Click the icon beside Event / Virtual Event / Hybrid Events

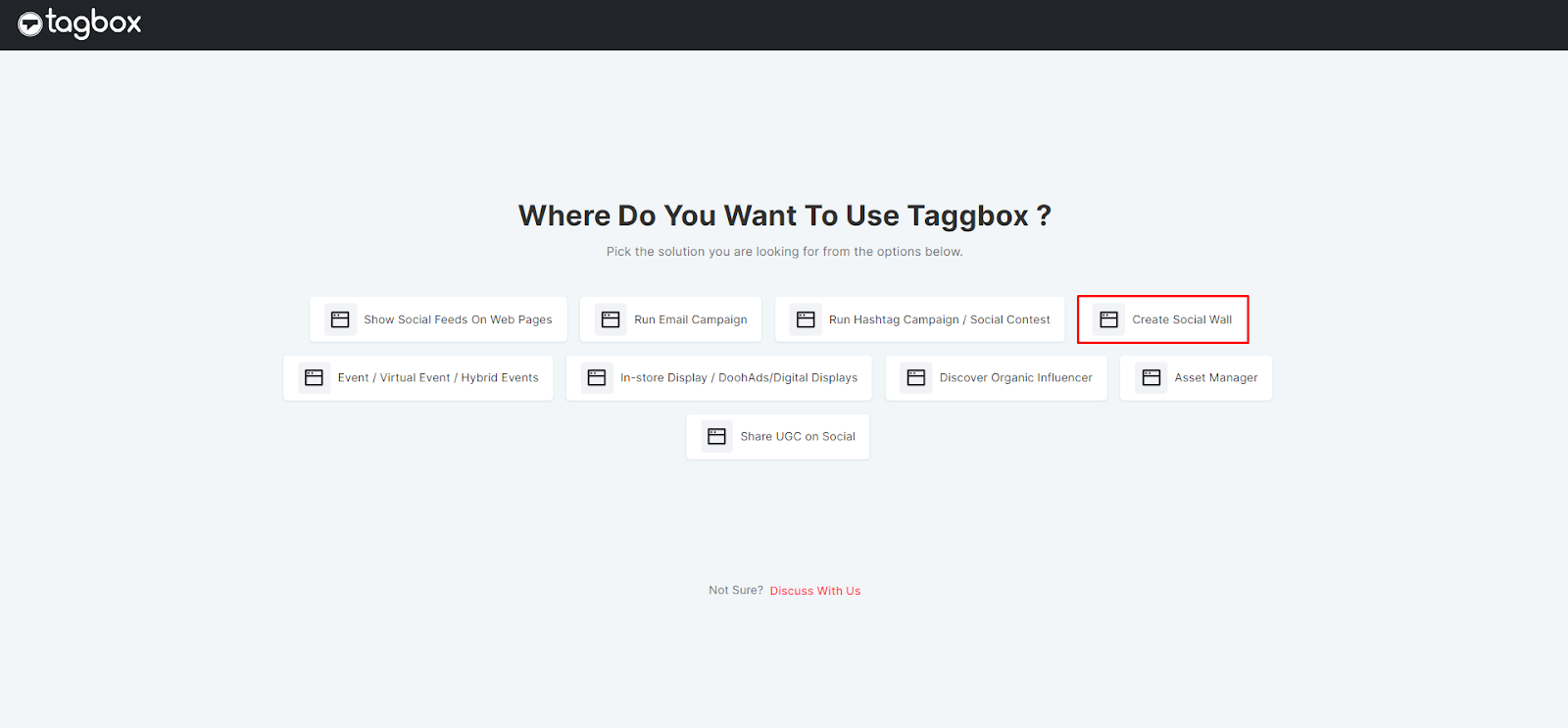coord(314,377)
